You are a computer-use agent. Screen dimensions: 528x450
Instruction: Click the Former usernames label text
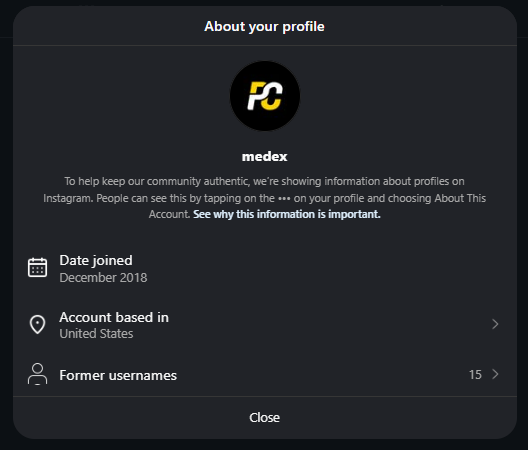pos(118,375)
